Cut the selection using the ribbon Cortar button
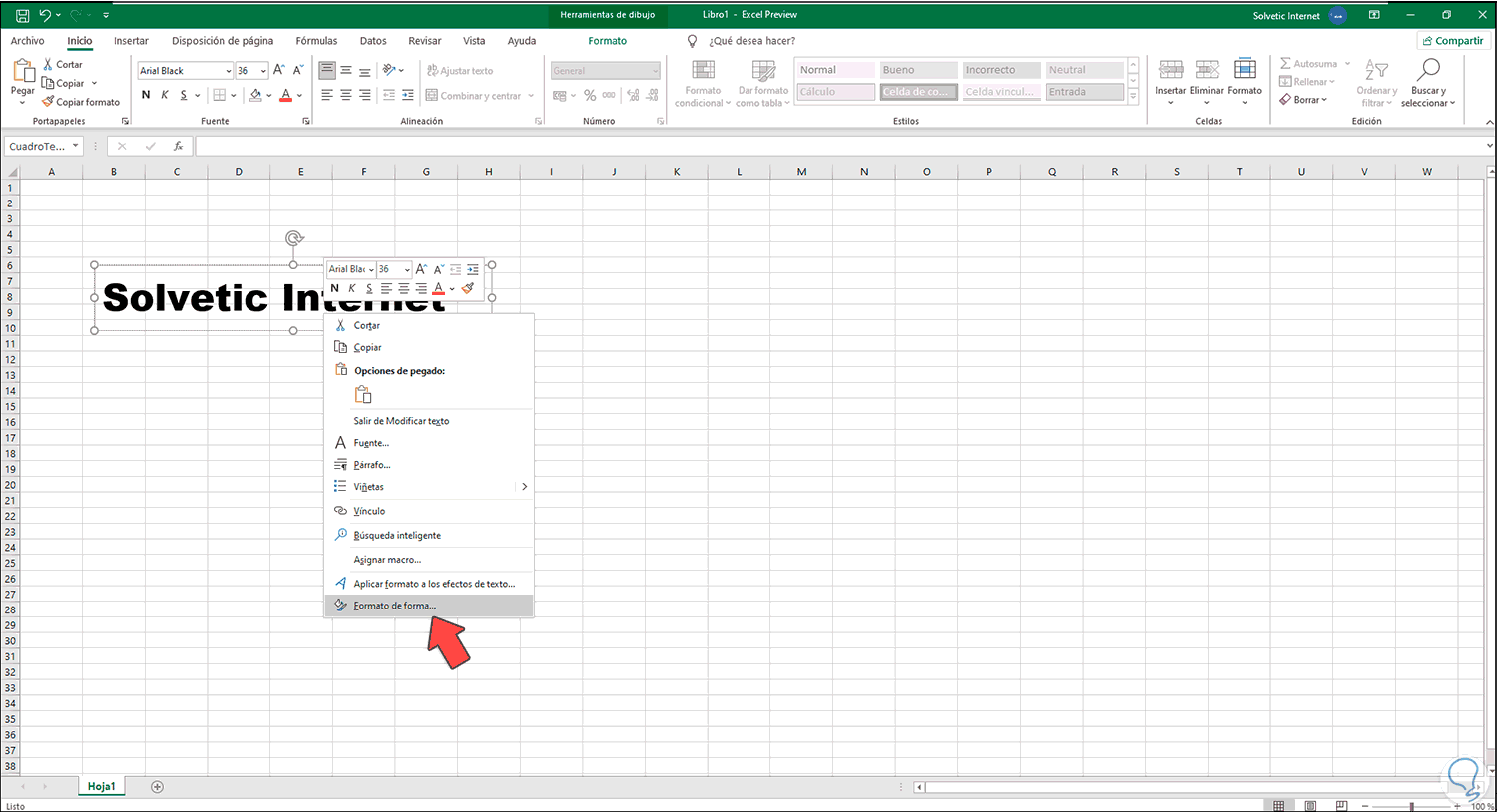The height and width of the screenshot is (812, 1497). [x=63, y=64]
